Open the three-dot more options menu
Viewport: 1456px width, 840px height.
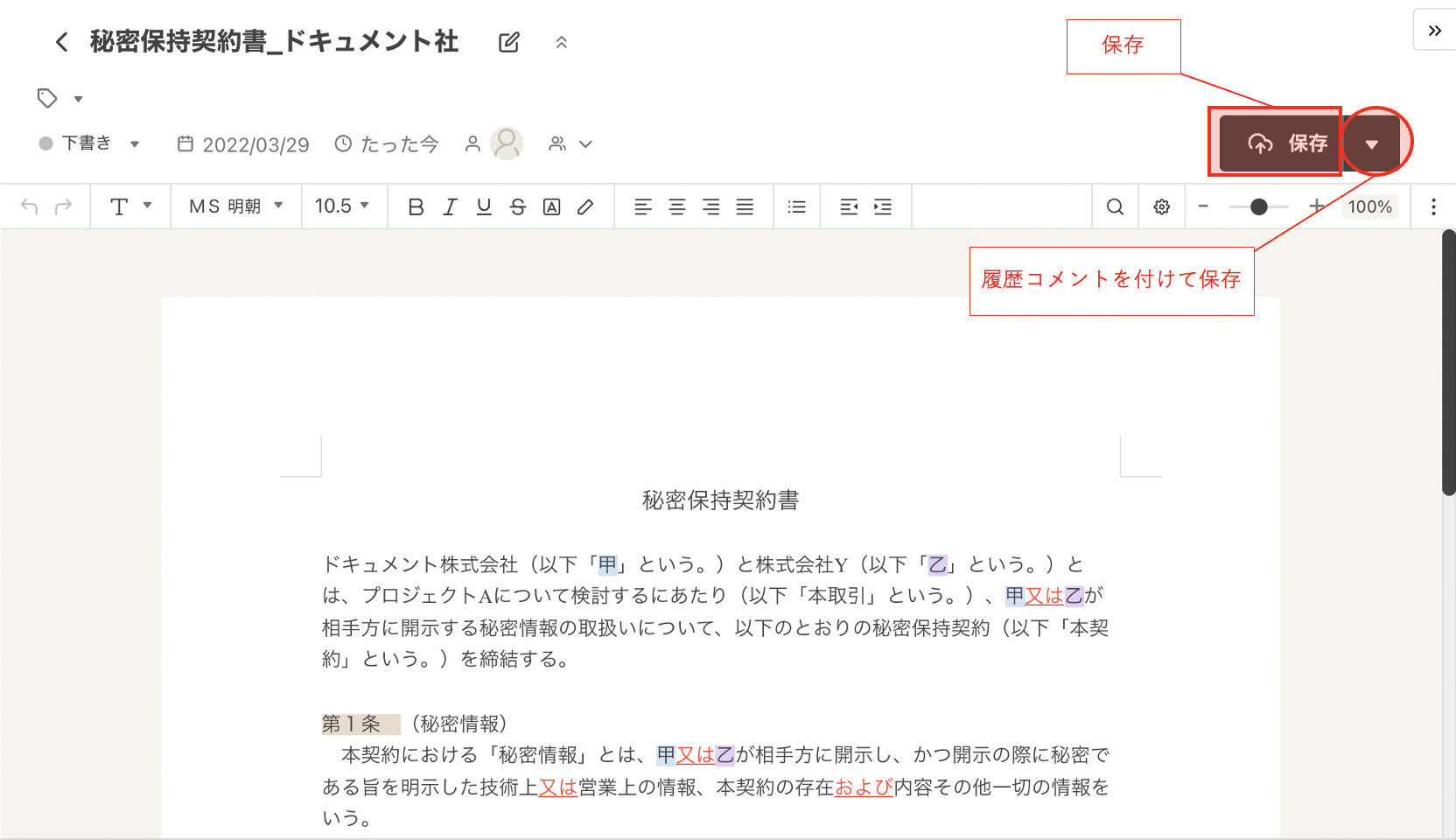pos(1432,207)
